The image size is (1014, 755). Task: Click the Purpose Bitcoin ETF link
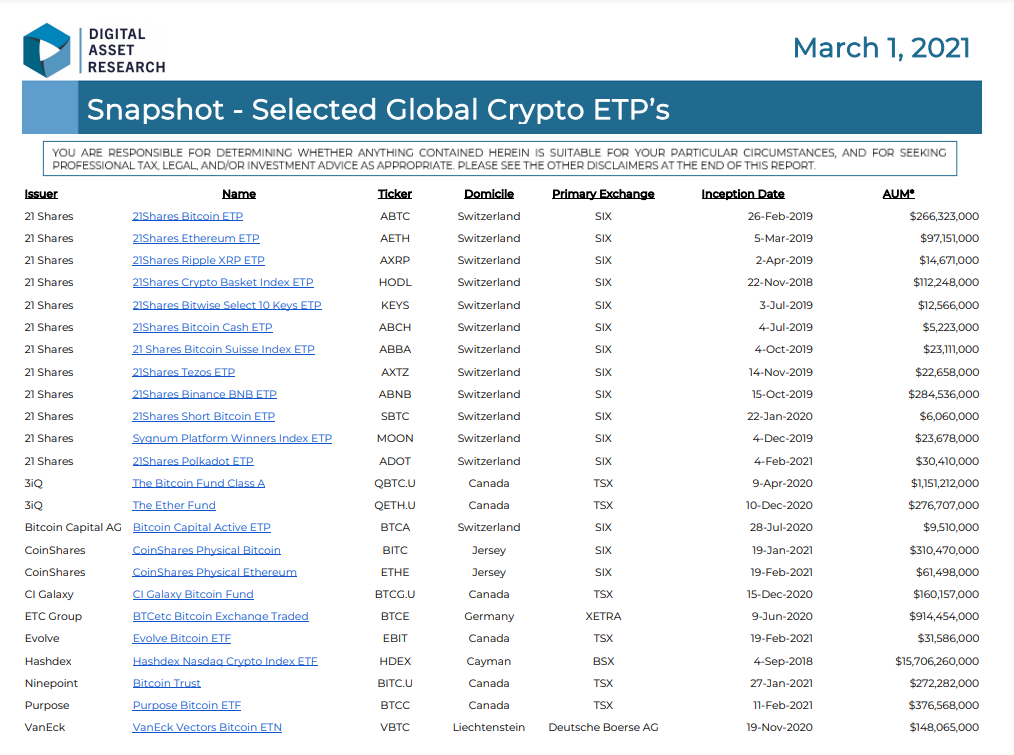click(186, 705)
